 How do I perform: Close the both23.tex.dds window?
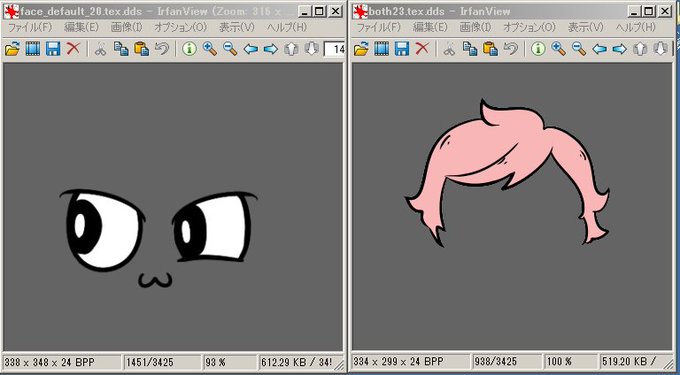coord(665,11)
